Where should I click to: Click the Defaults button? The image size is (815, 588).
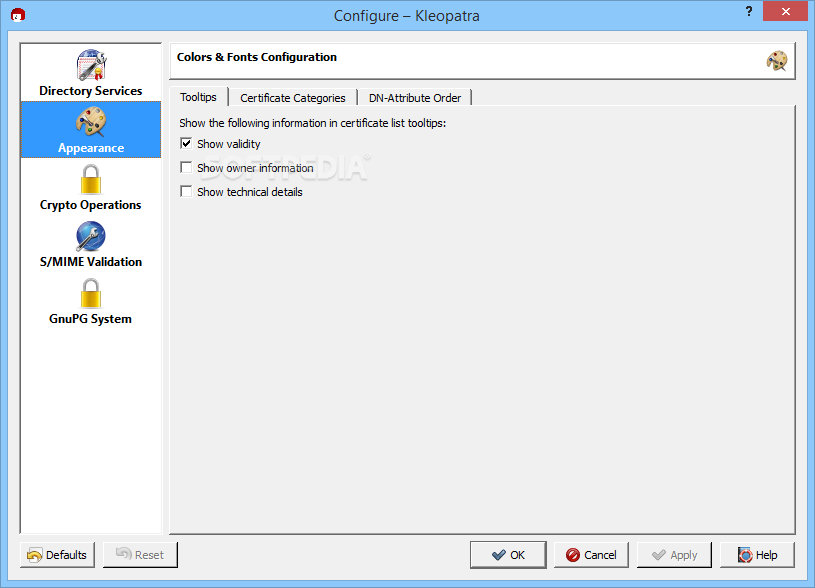click(x=57, y=555)
